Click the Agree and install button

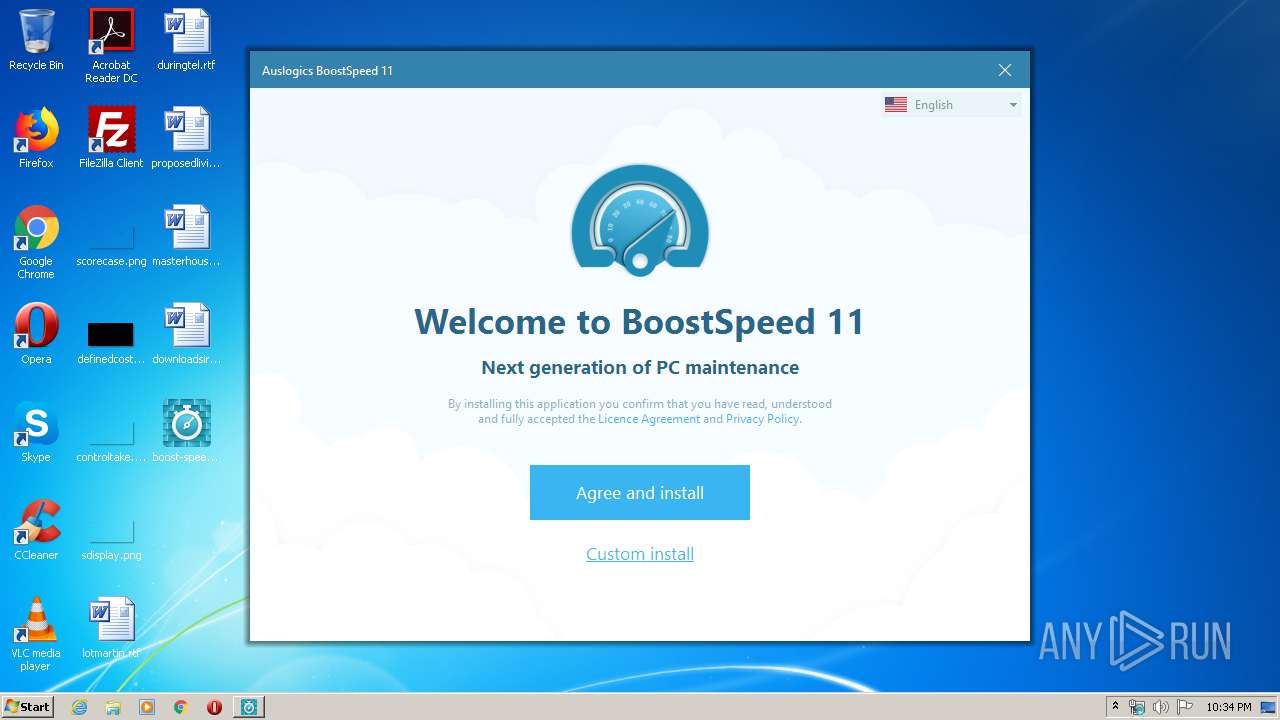click(640, 492)
